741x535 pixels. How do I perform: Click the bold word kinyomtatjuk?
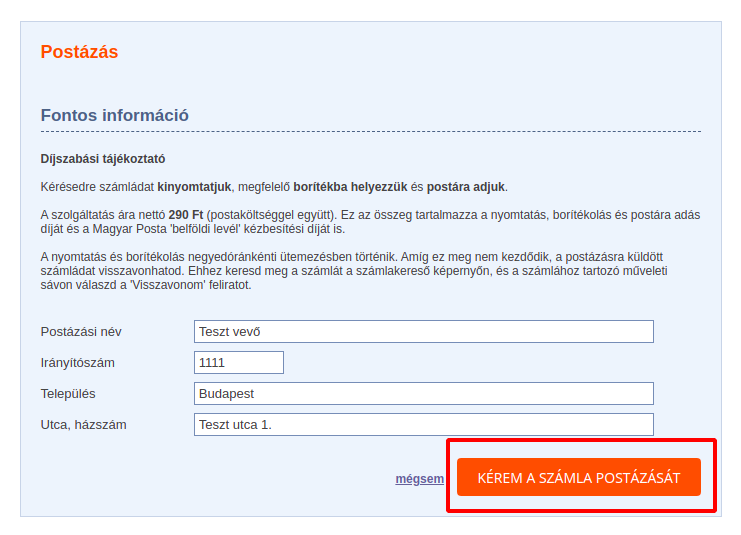(x=194, y=187)
